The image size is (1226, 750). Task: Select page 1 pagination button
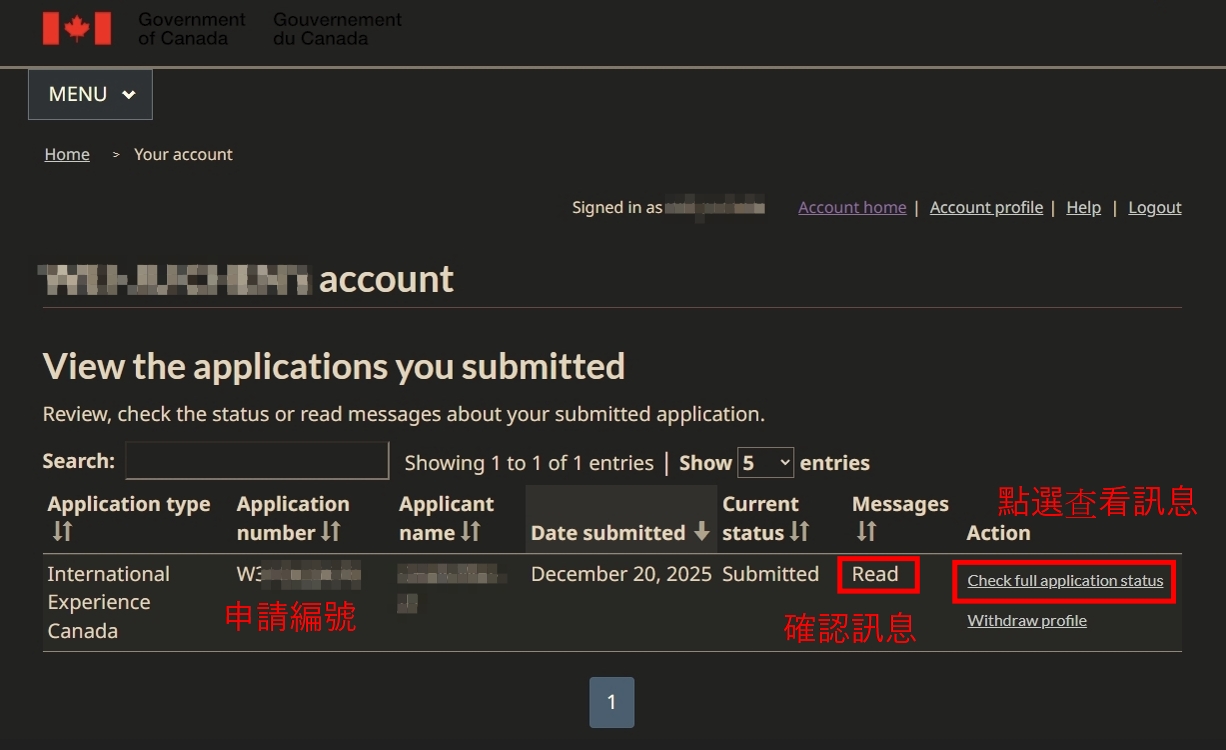pos(612,702)
